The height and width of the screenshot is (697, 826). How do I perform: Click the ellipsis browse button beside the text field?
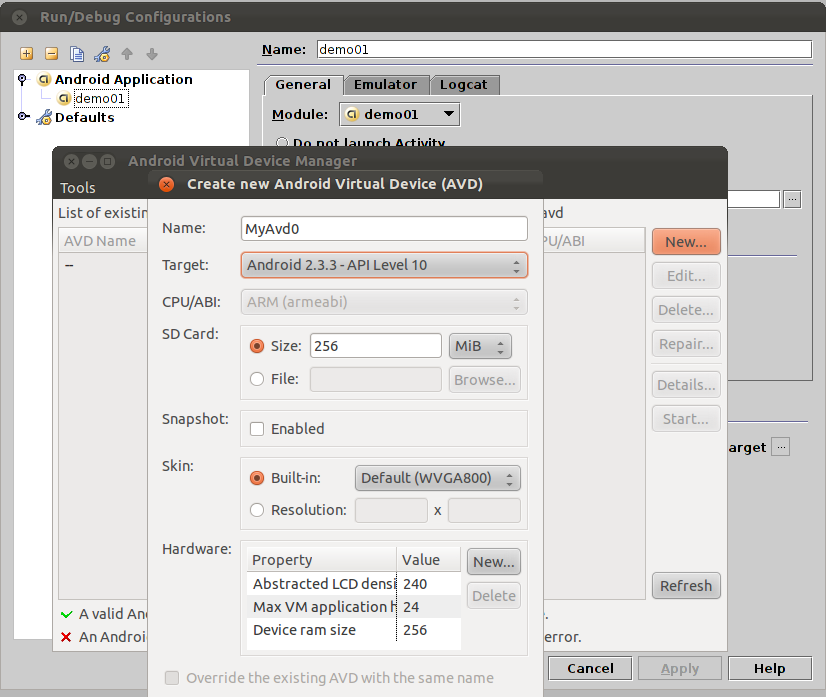pyautogui.click(x=792, y=199)
